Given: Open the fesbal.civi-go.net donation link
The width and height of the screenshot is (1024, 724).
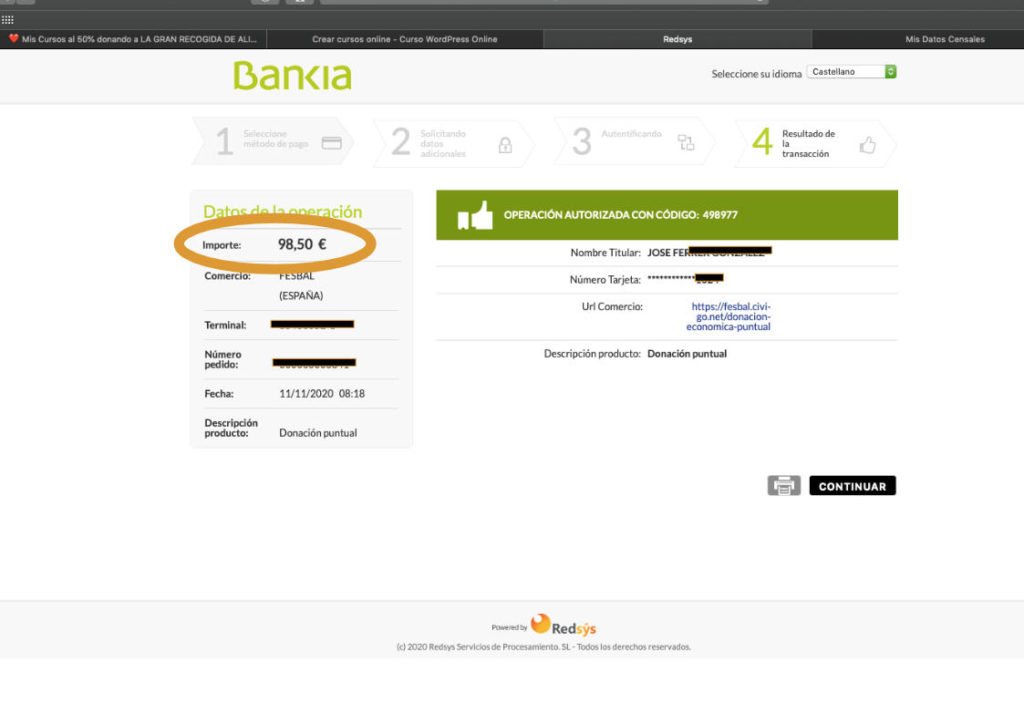Looking at the screenshot, I should pos(731,316).
